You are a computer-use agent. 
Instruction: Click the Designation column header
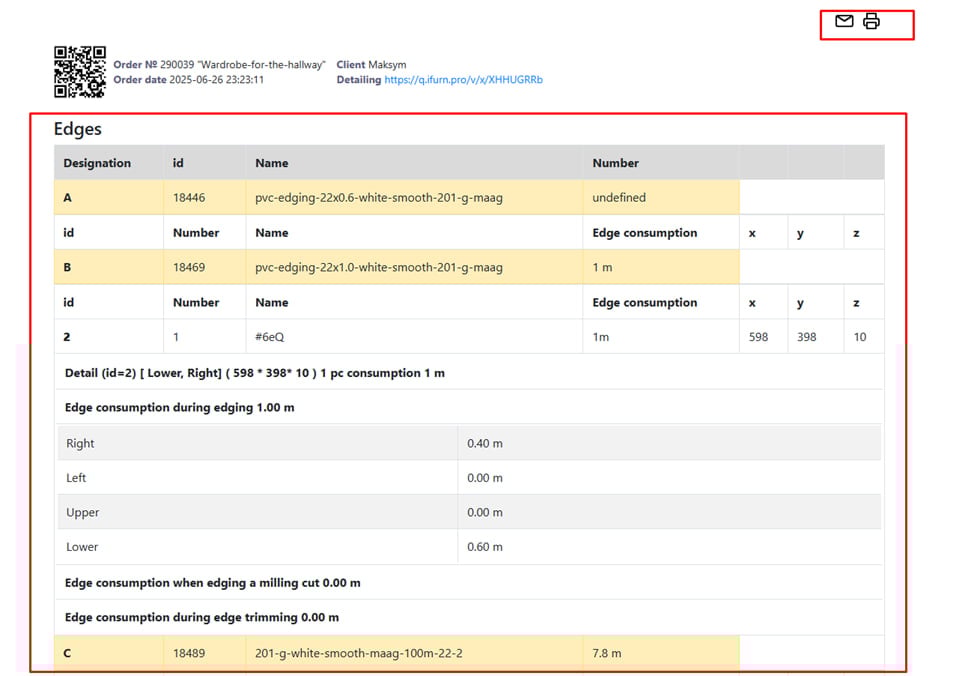pos(97,163)
